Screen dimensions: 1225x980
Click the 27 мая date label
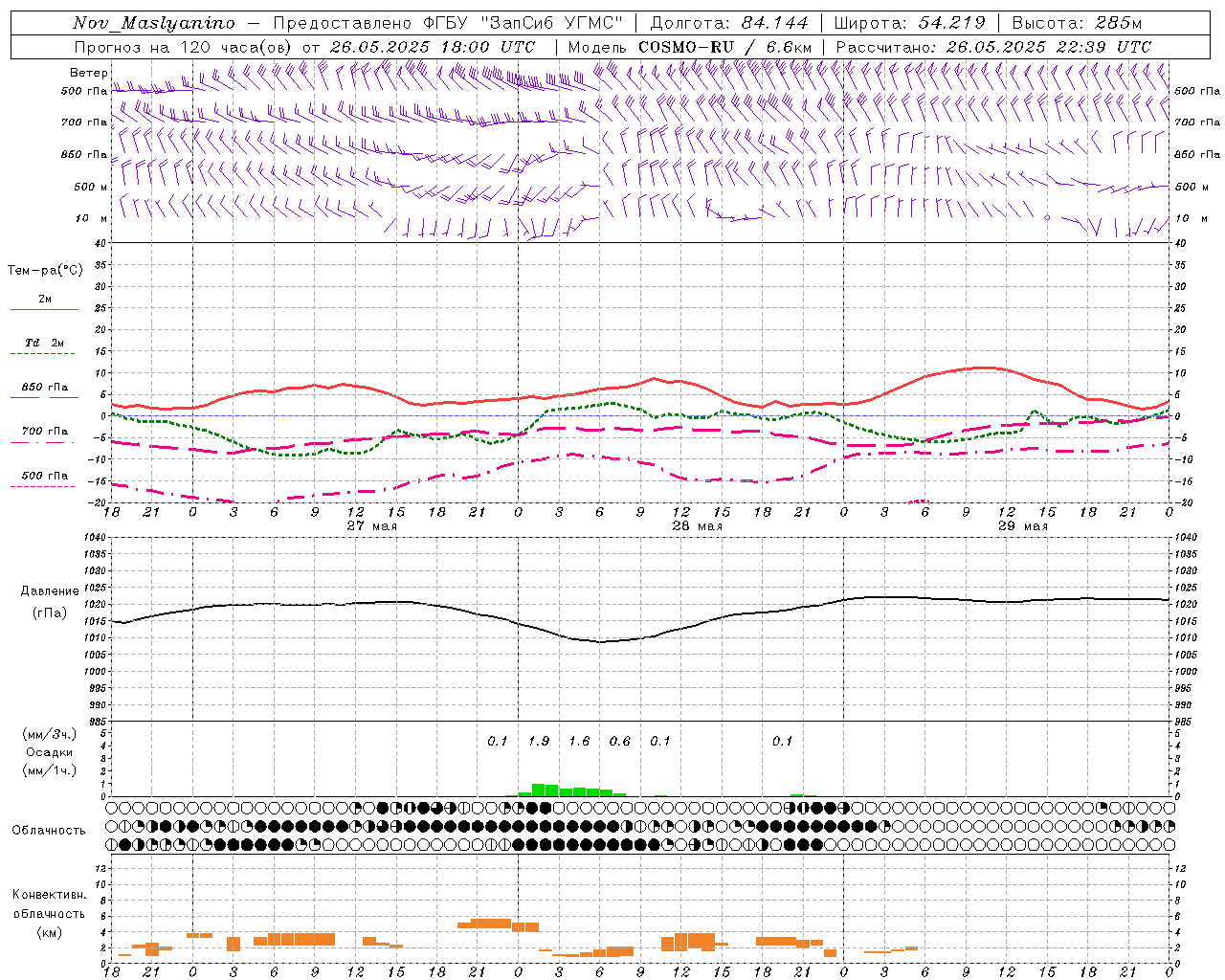(x=372, y=526)
